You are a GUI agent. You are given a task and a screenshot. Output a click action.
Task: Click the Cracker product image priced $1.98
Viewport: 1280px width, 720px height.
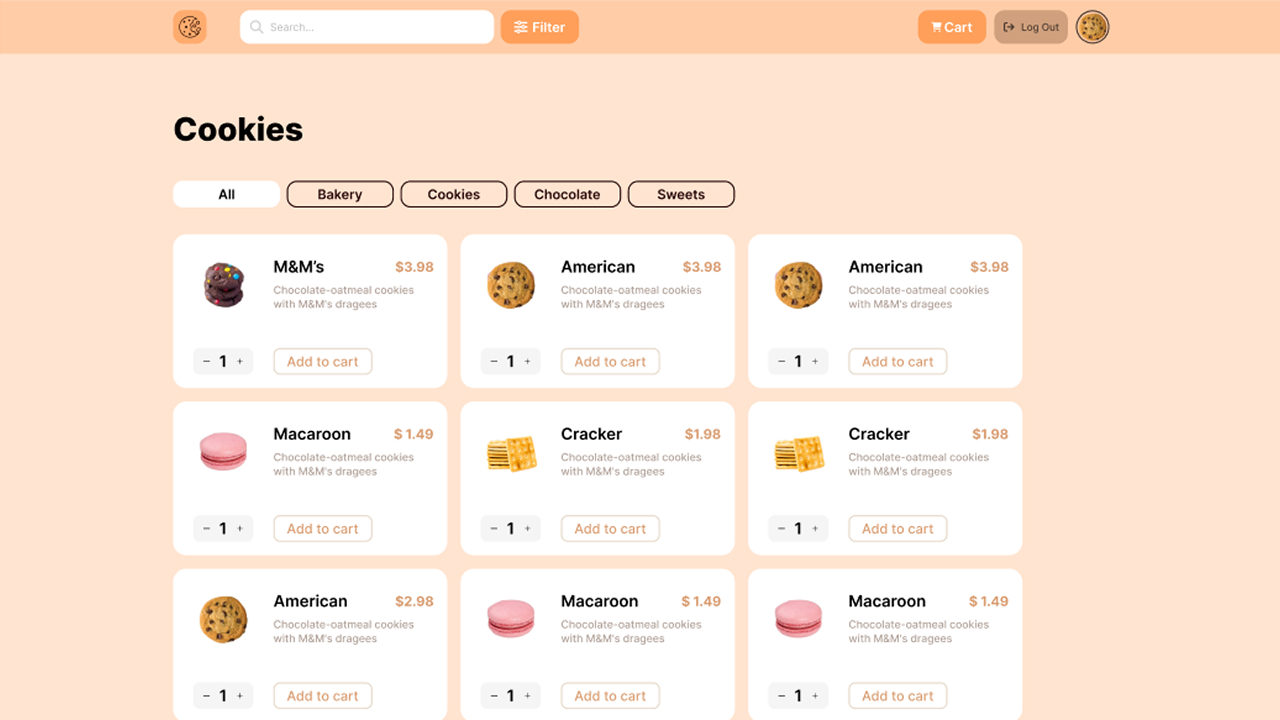(511, 452)
